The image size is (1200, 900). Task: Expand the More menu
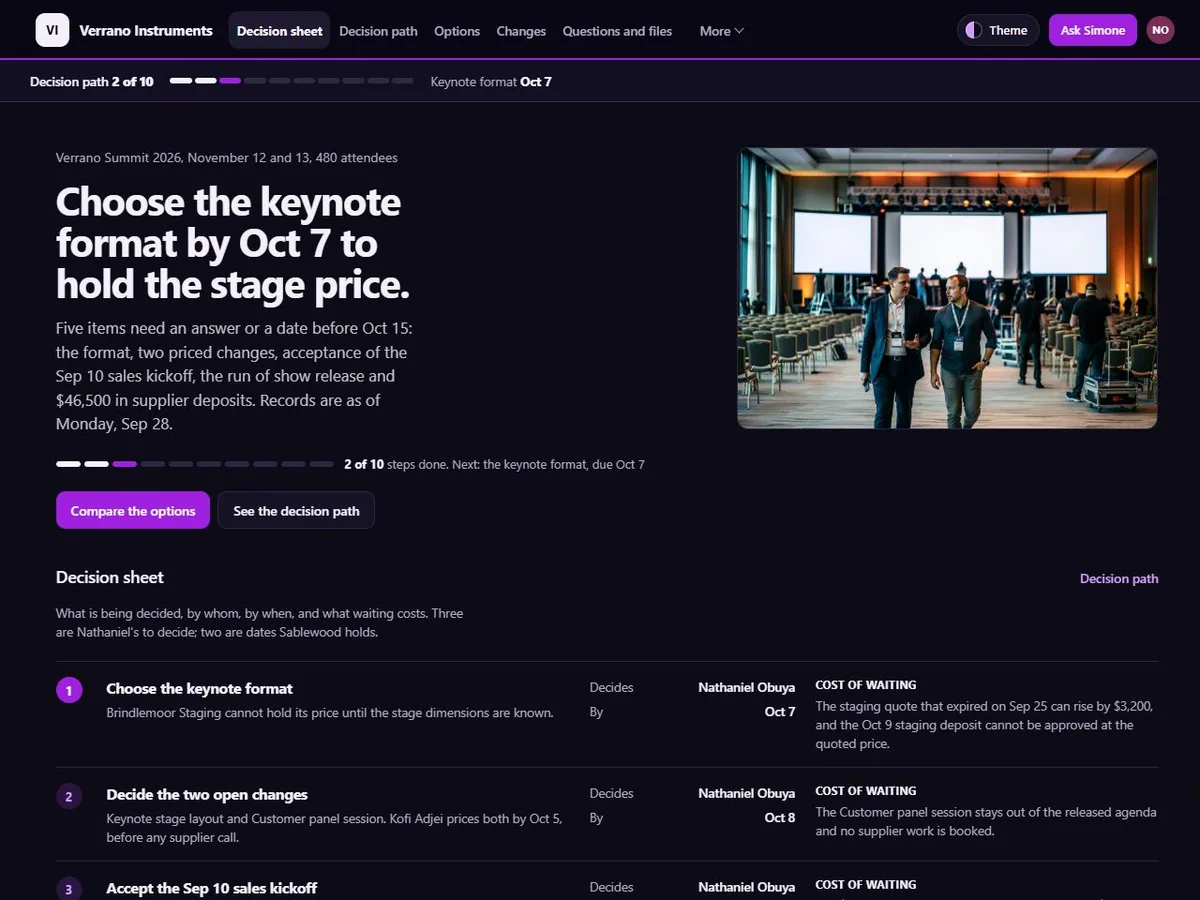click(721, 31)
